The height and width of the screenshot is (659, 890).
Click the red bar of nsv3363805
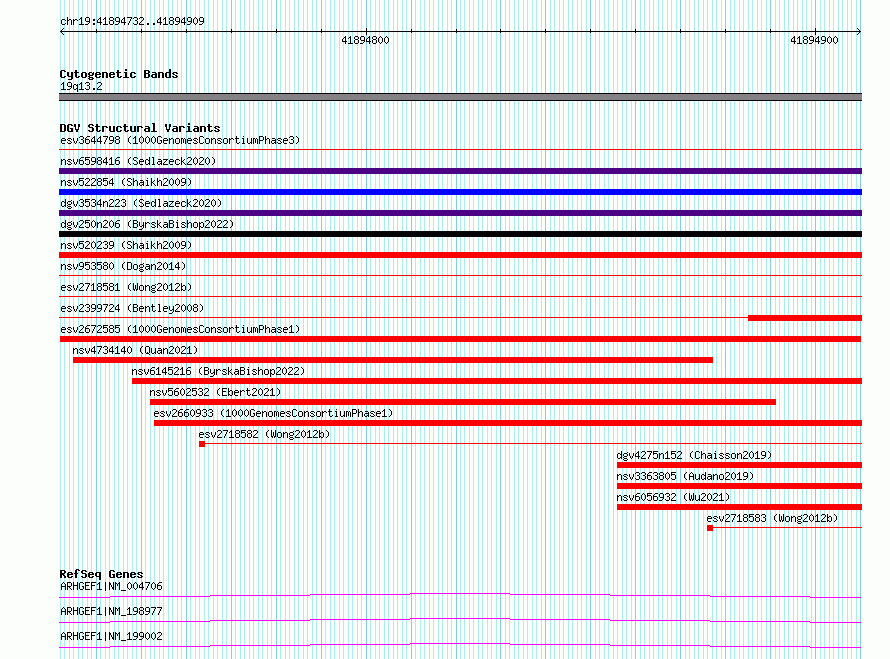740,486
